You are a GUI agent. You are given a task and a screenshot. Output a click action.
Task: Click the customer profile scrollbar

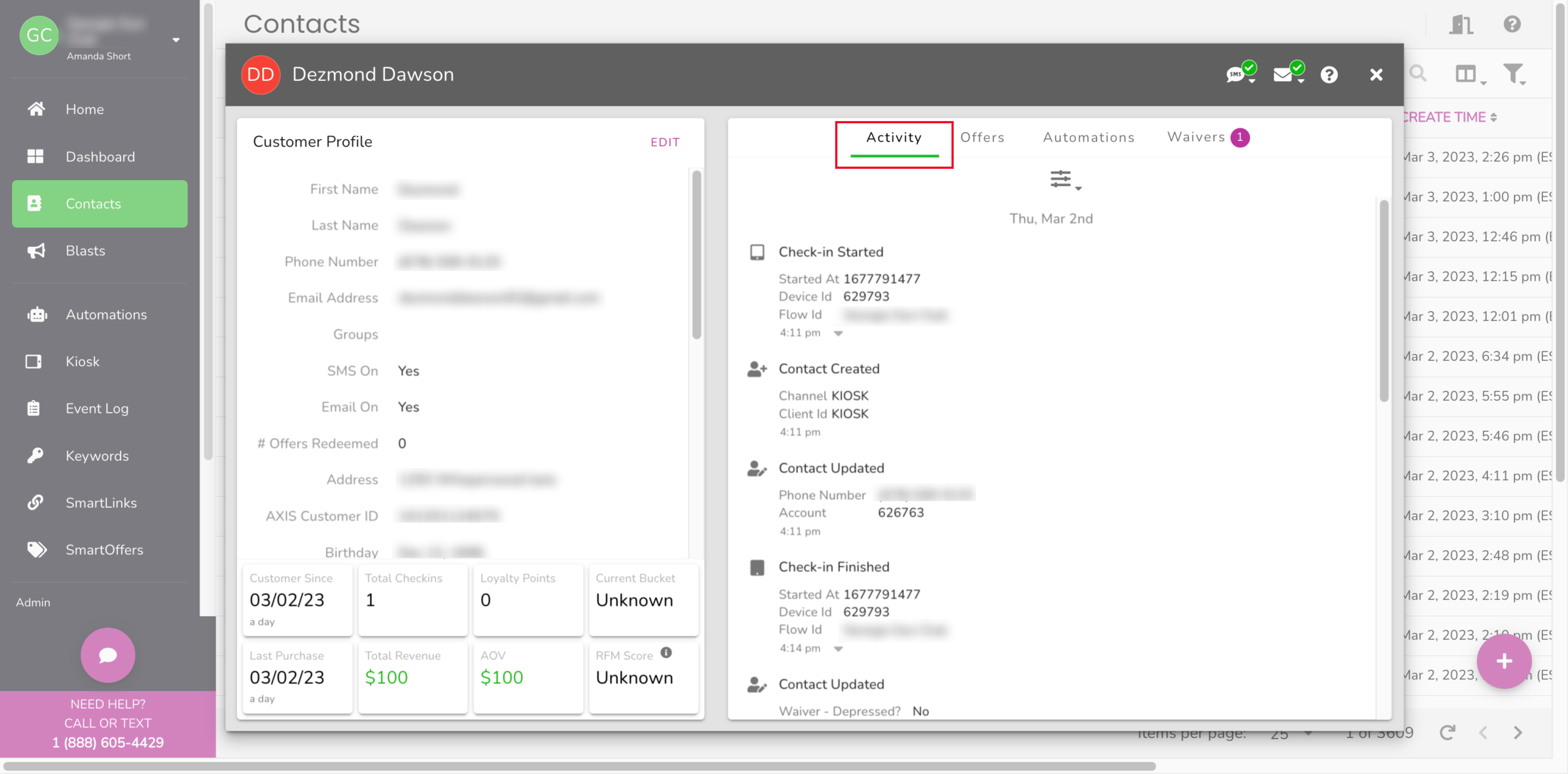click(696, 255)
